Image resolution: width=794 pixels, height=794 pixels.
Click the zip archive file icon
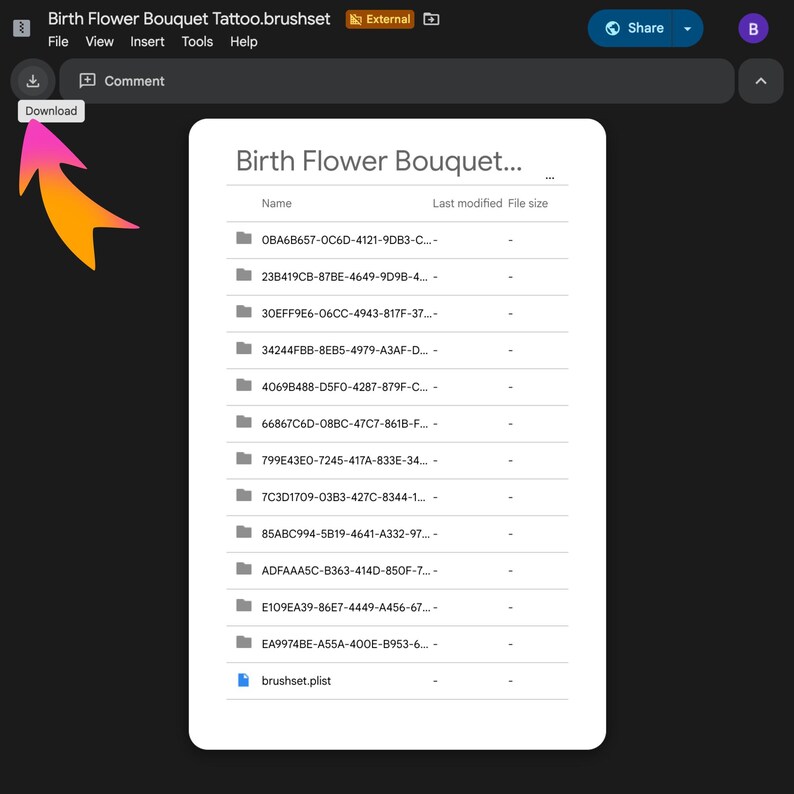point(21,28)
